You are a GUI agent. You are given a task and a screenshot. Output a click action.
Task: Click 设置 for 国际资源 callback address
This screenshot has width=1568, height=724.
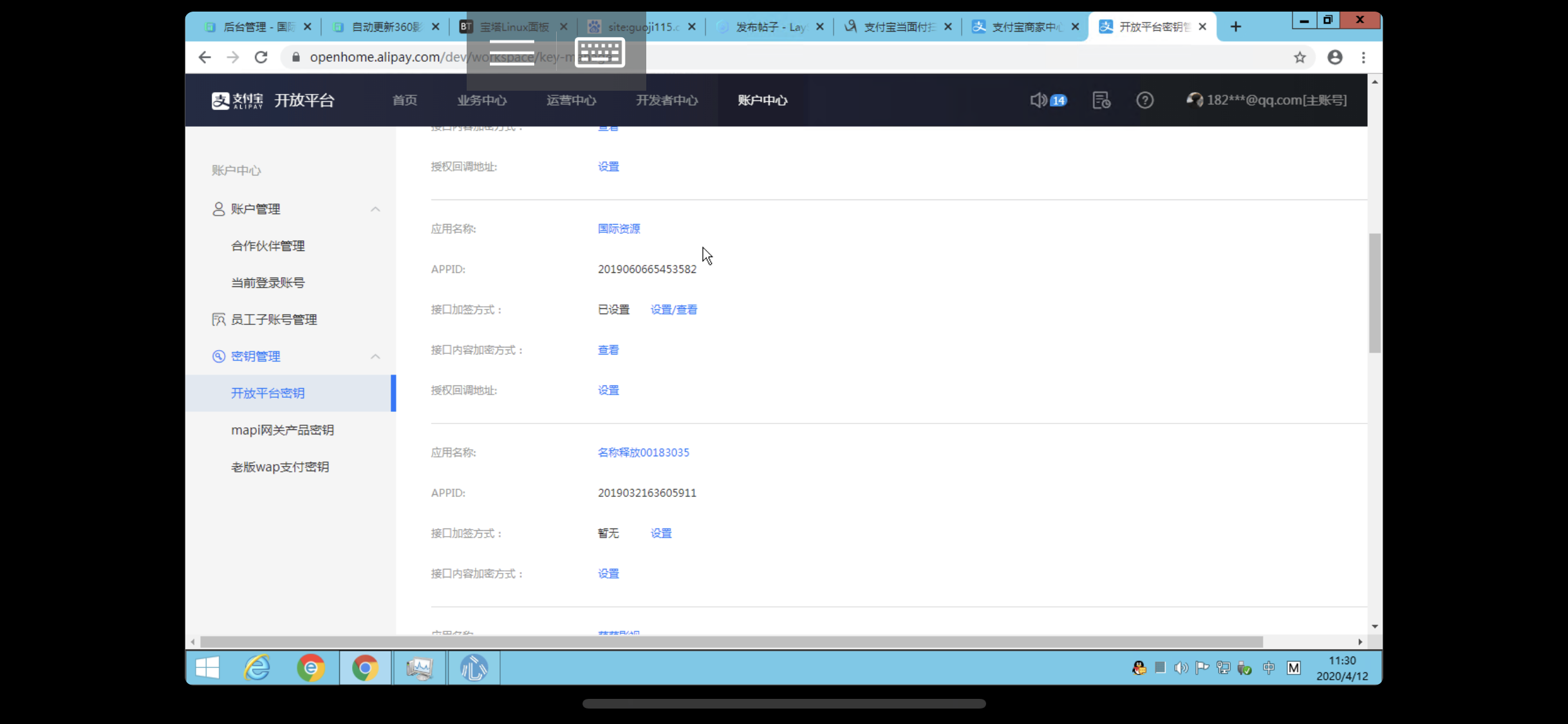click(608, 391)
